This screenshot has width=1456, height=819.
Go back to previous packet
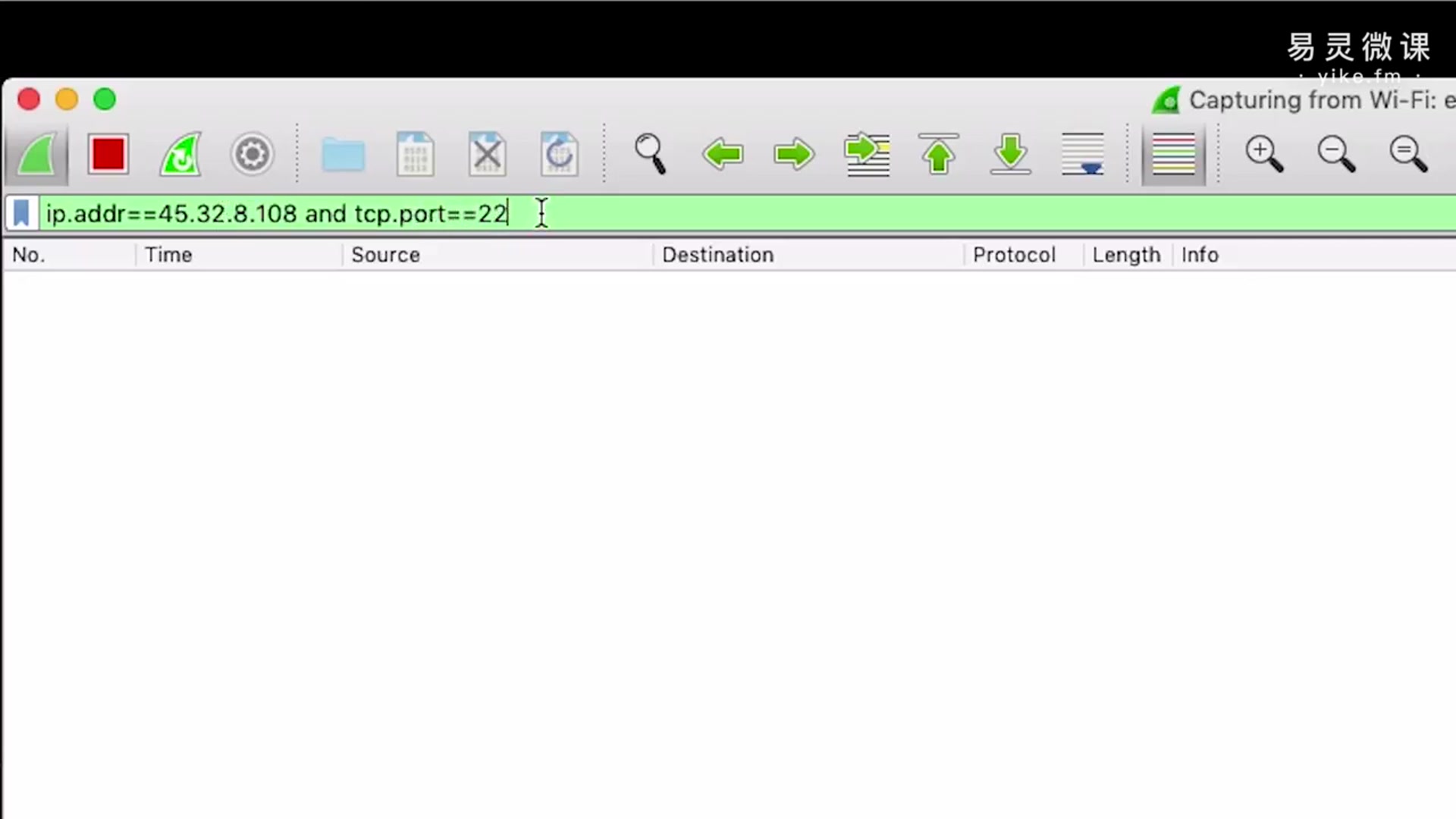click(722, 155)
